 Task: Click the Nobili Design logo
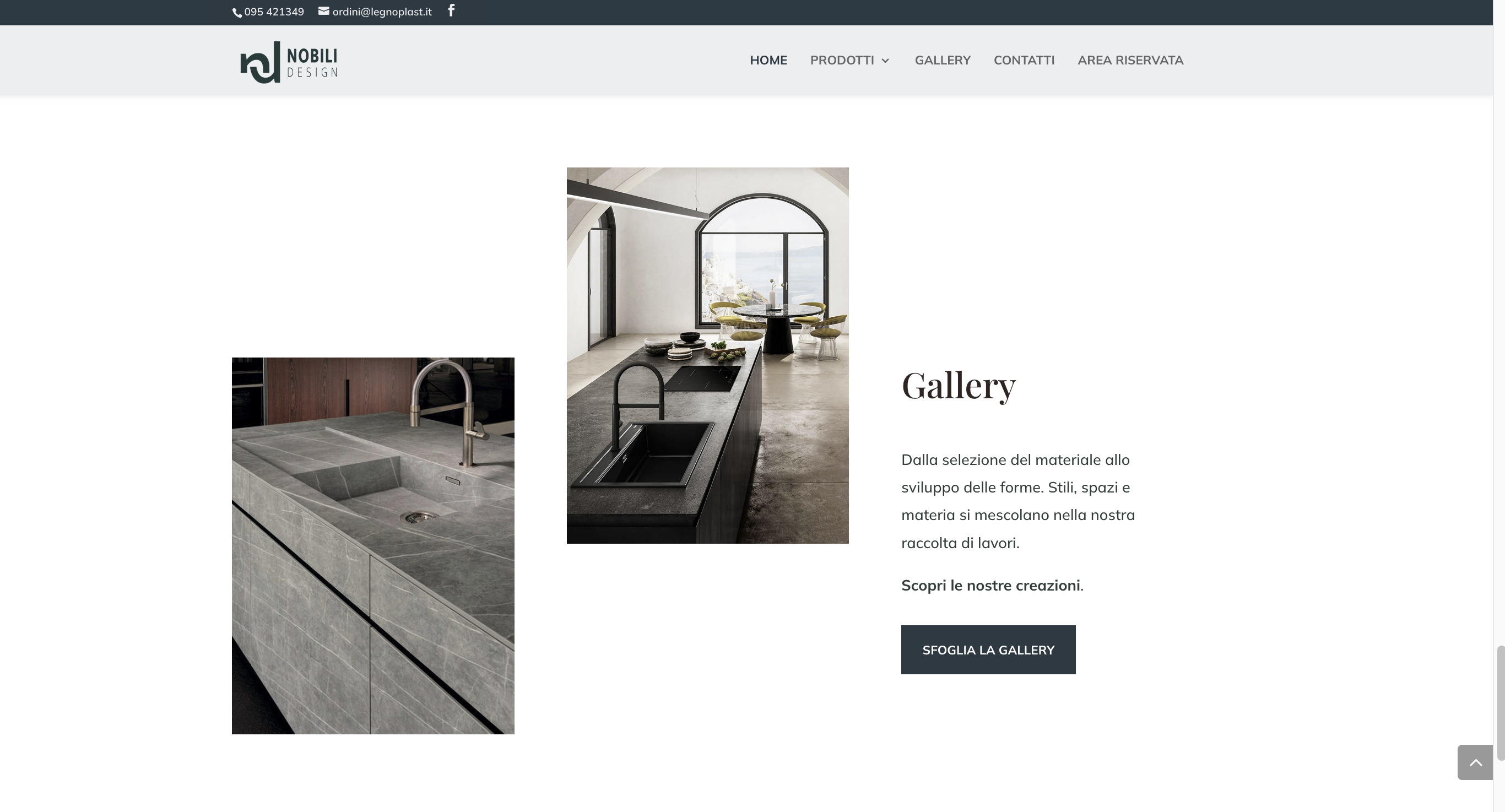click(x=289, y=61)
